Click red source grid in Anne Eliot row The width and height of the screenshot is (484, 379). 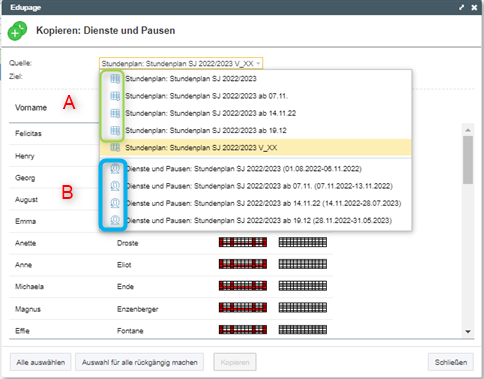243,264
